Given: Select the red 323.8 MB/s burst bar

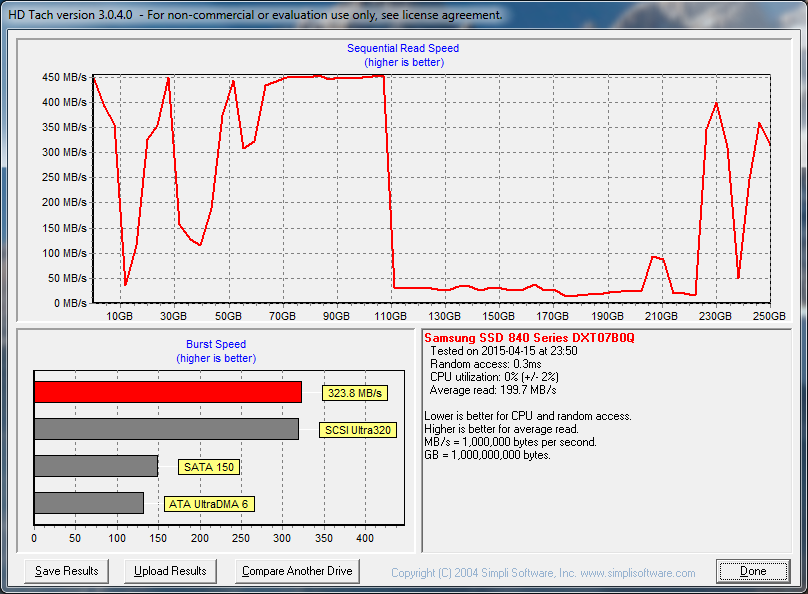Looking at the screenshot, I should pos(168,392).
